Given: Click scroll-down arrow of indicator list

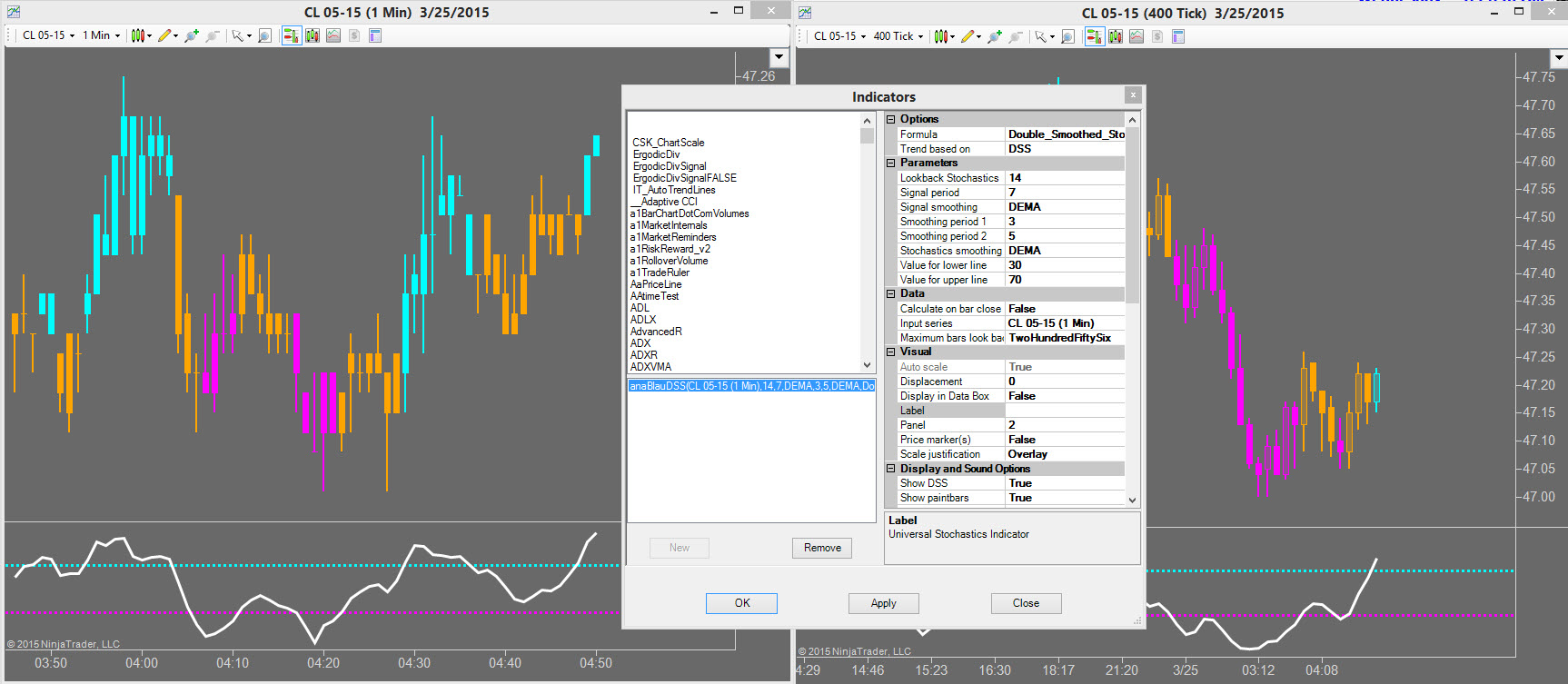Looking at the screenshot, I should 867,365.
